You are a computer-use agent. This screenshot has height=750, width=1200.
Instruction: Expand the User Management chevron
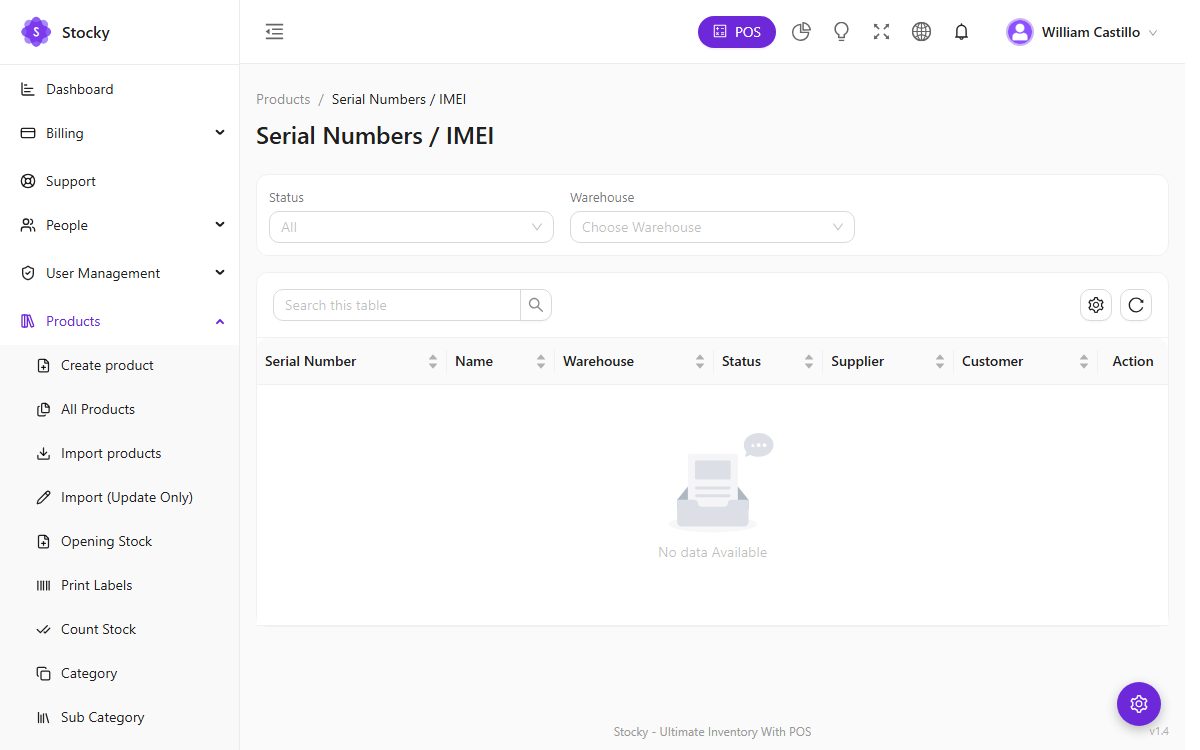pos(220,272)
